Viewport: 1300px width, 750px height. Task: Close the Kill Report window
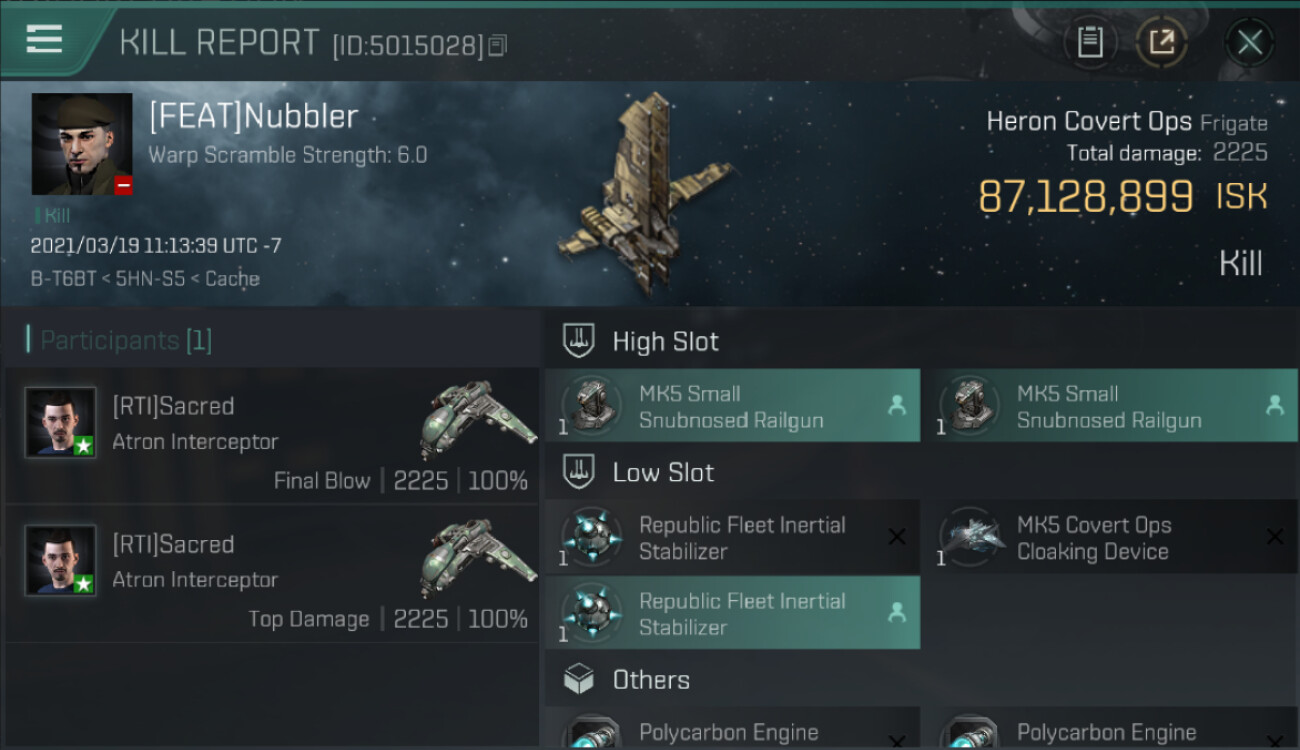(1249, 42)
